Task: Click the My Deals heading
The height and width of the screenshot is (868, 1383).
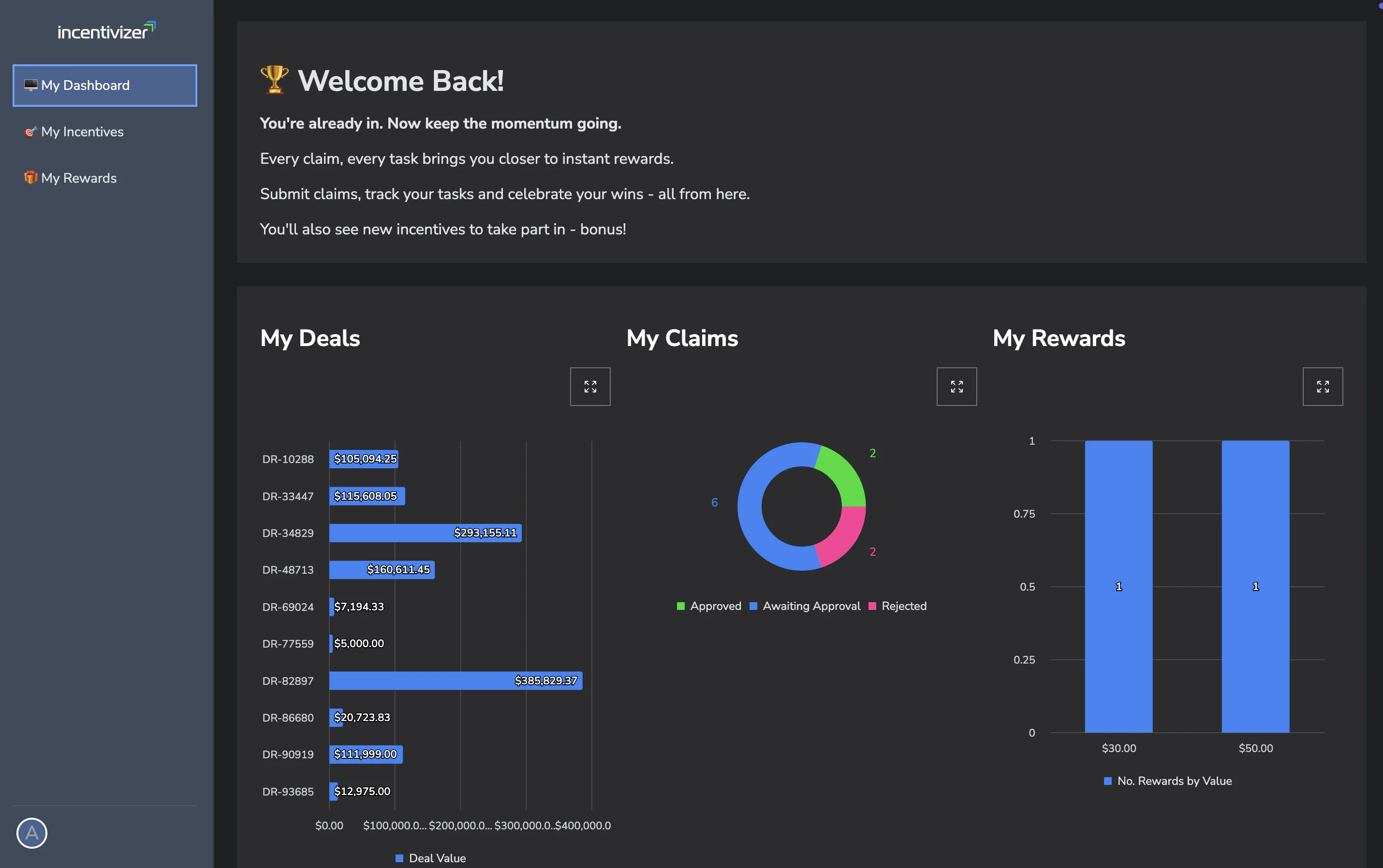Action: [310, 338]
